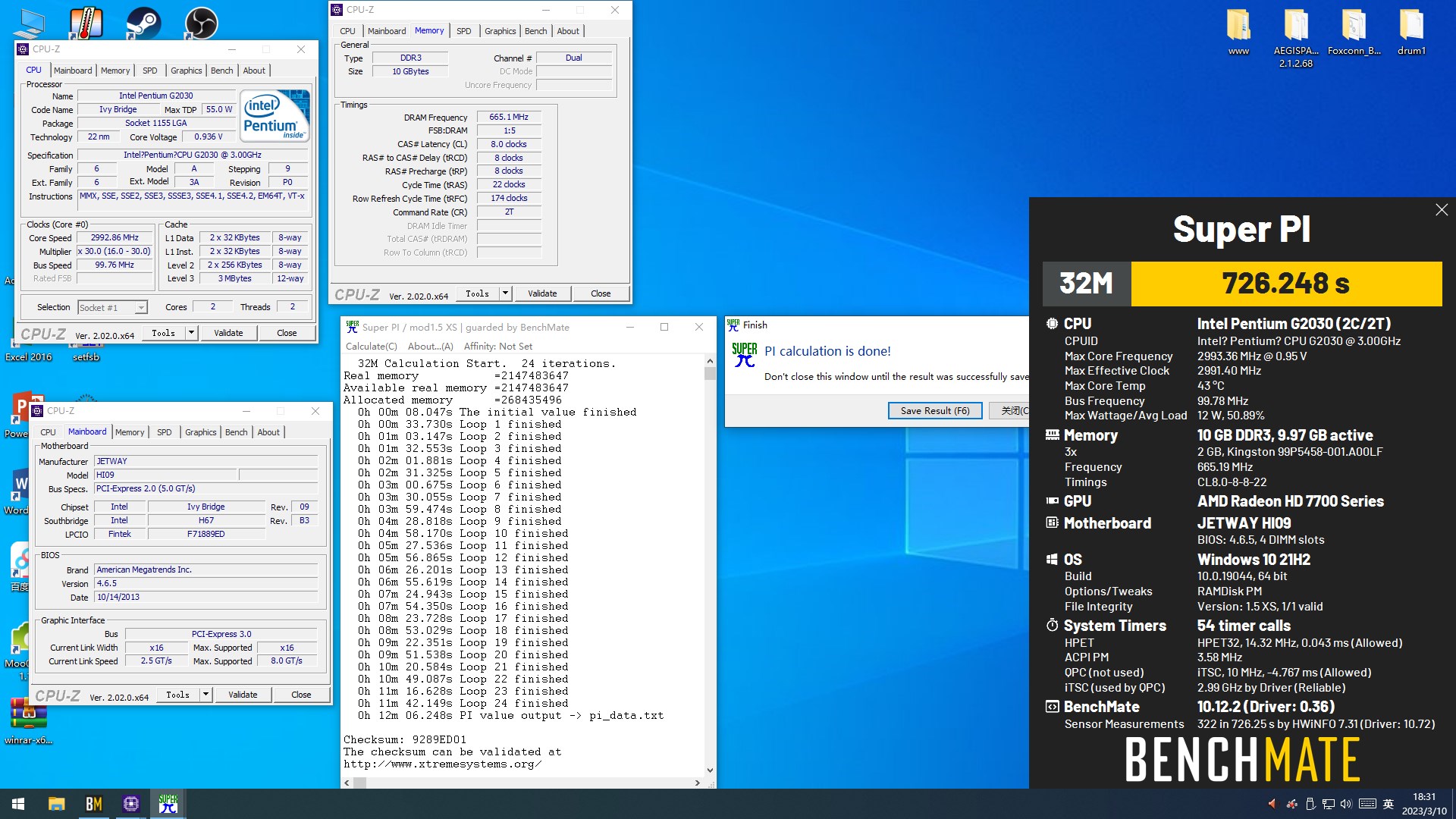Click the Super PI vertical scrollbar thumb
The image size is (1456, 819).
click(710, 373)
